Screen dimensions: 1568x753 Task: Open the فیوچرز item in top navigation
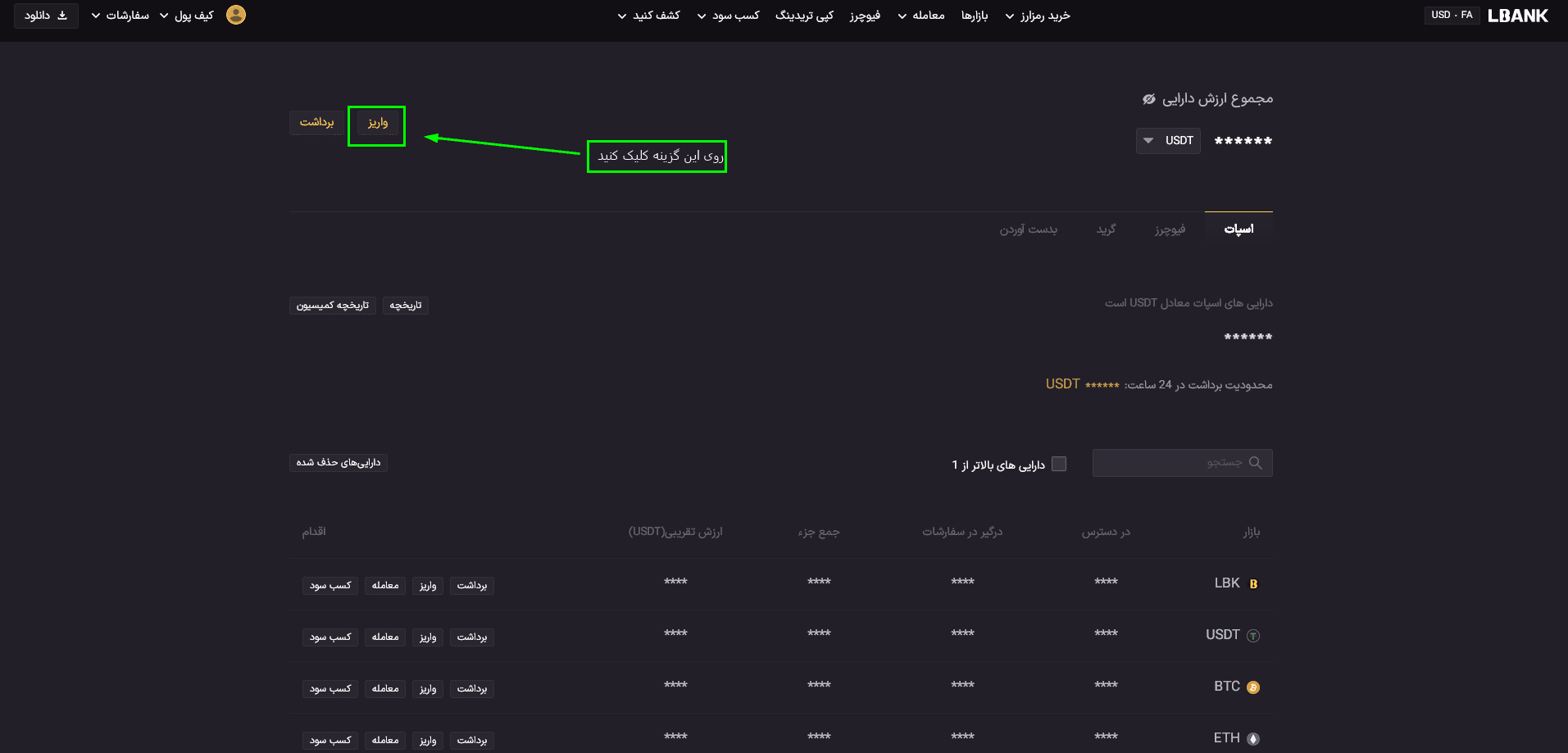865,16
